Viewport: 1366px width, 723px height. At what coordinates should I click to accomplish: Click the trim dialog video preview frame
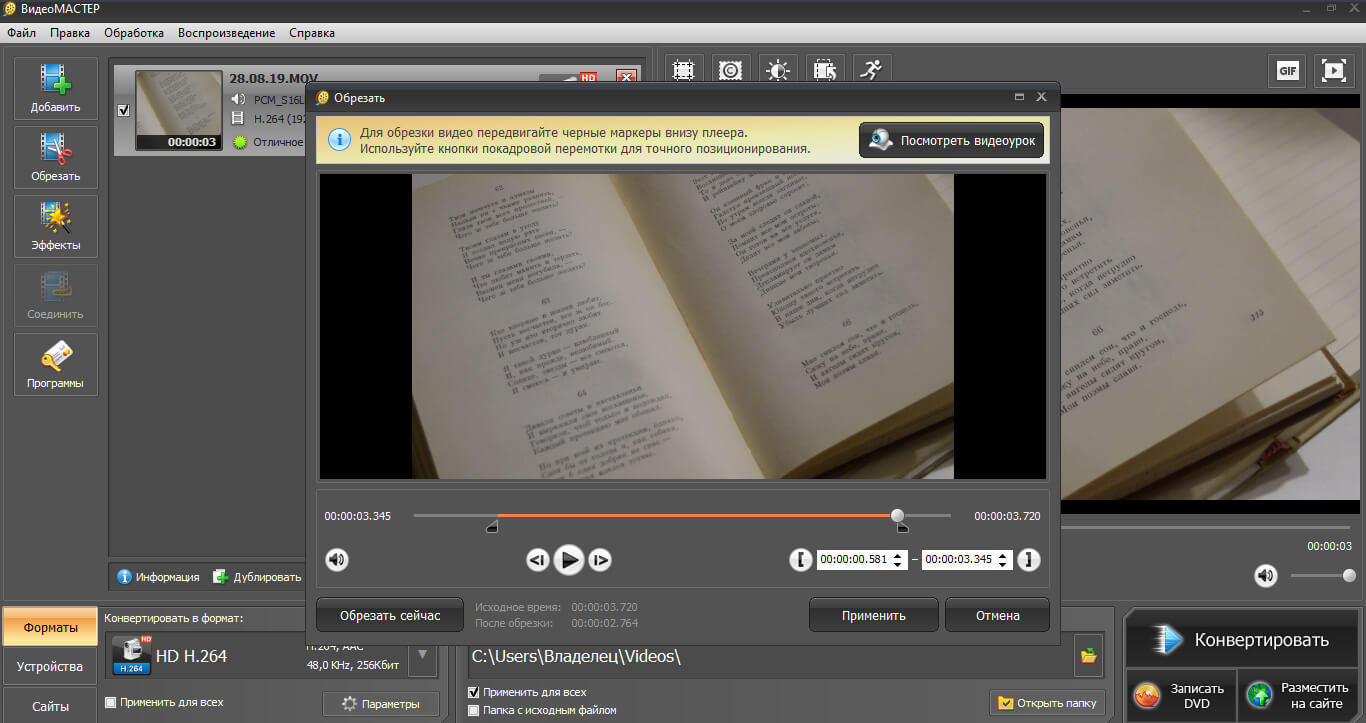pyautogui.click(x=683, y=326)
